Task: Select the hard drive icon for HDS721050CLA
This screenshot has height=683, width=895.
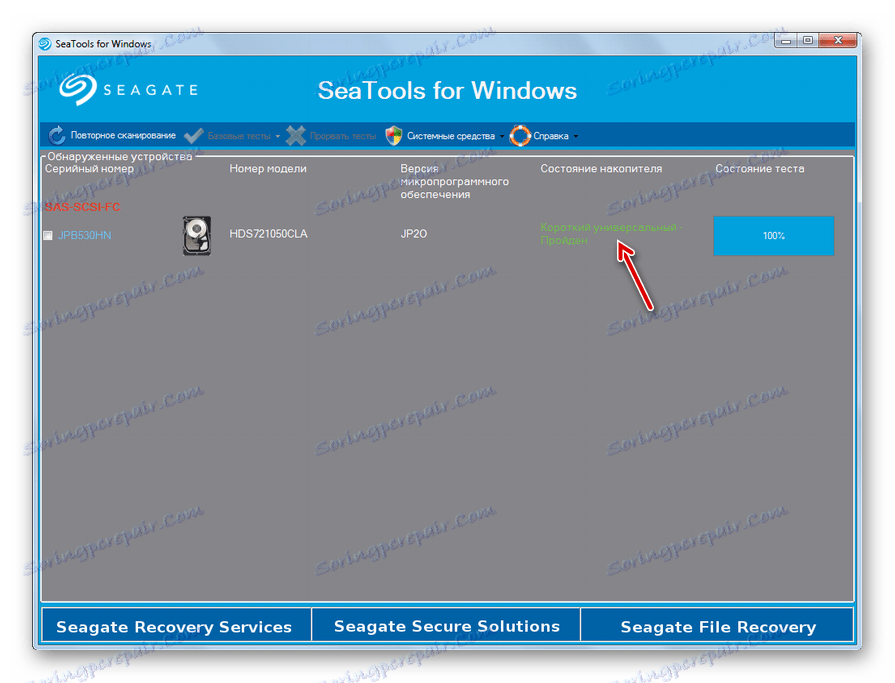Action: pos(197,235)
